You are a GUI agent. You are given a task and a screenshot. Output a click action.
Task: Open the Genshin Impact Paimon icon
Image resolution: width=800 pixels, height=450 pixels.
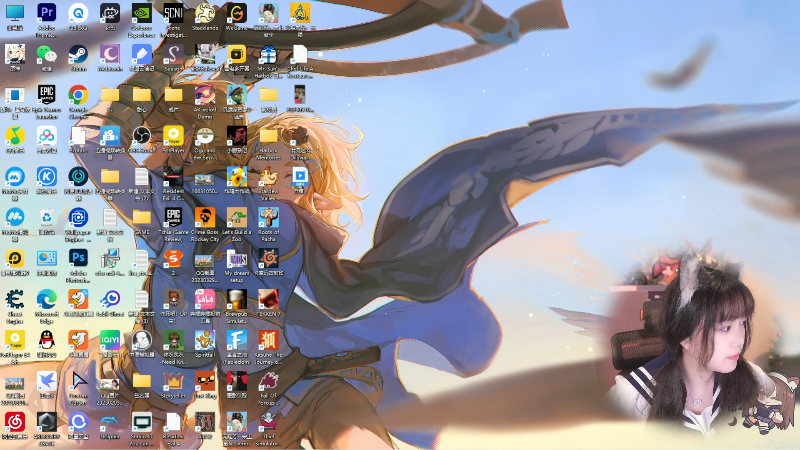(x=15, y=54)
